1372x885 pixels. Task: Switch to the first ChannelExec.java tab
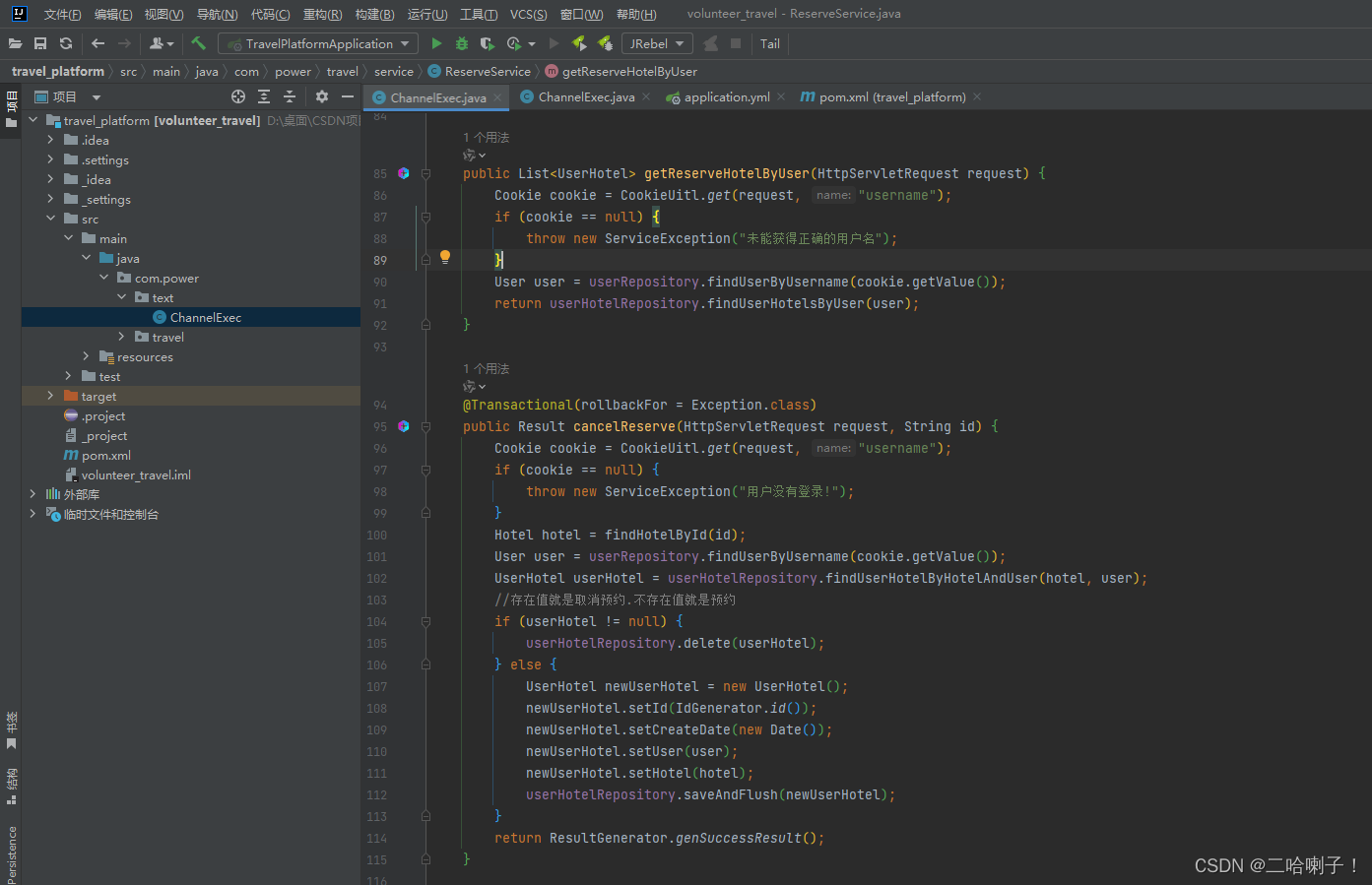(437, 97)
